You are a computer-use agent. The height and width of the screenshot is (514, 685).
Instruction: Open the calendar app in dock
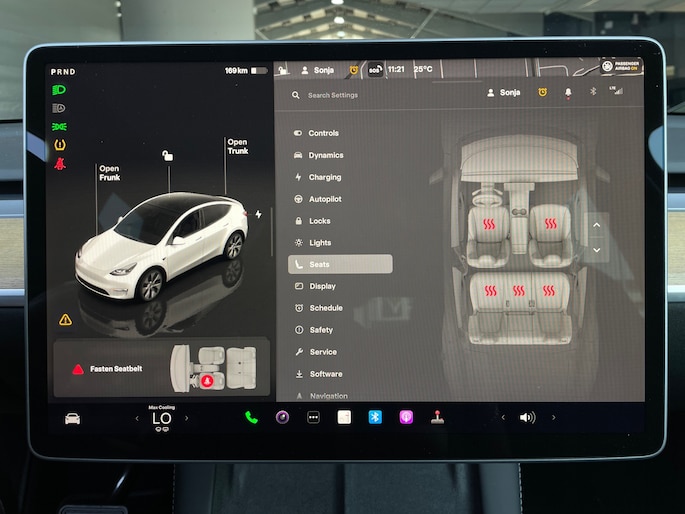[x=344, y=417]
